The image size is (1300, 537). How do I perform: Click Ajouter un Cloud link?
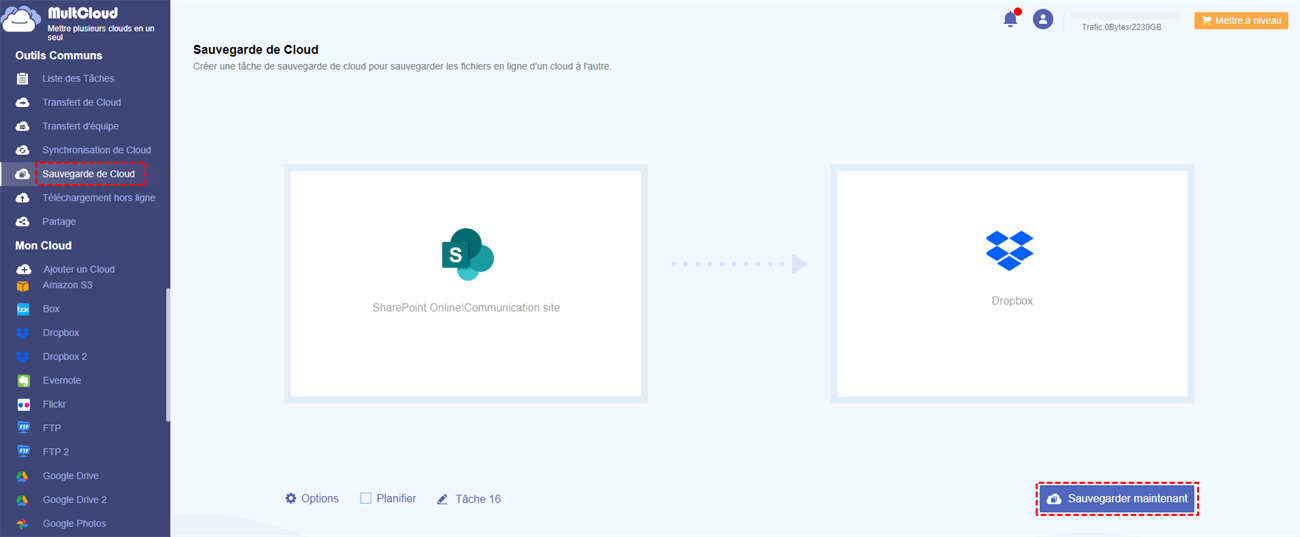tap(79, 269)
